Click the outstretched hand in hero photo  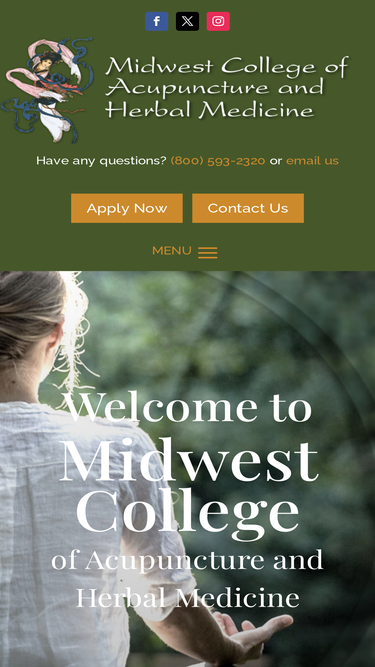coord(251,634)
